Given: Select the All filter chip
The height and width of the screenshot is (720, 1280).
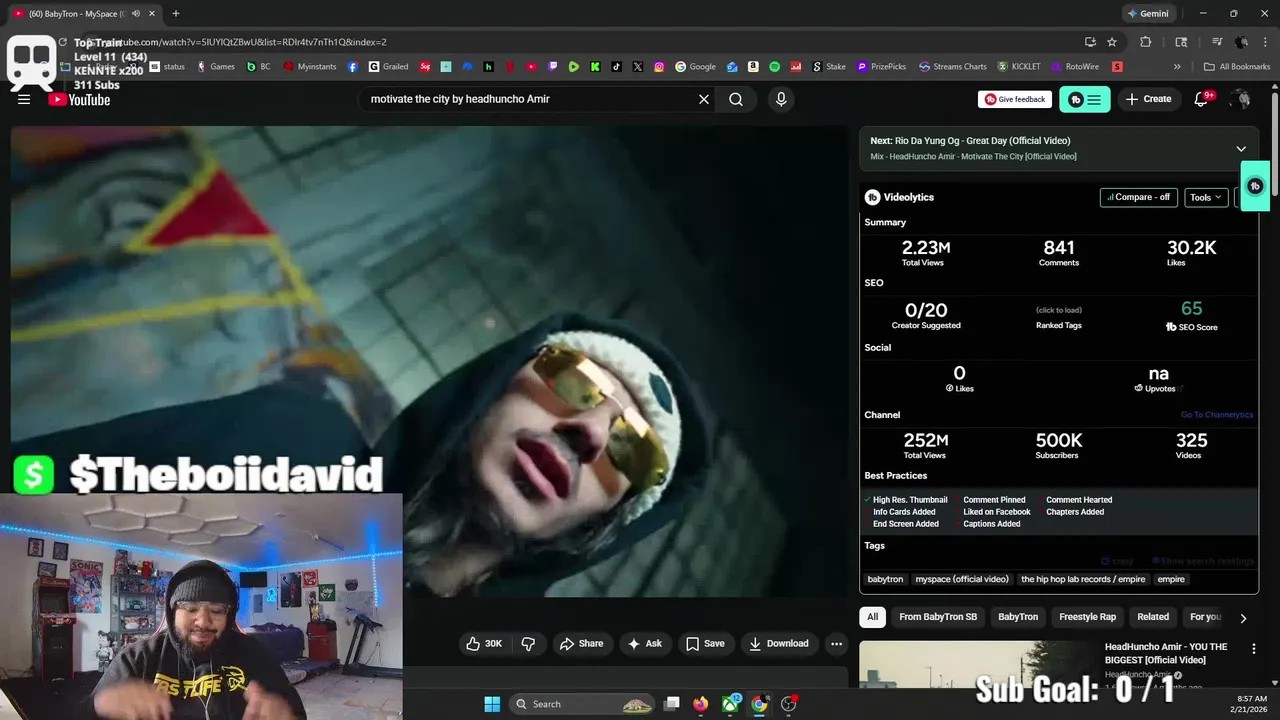Looking at the screenshot, I should [x=873, y=617].
